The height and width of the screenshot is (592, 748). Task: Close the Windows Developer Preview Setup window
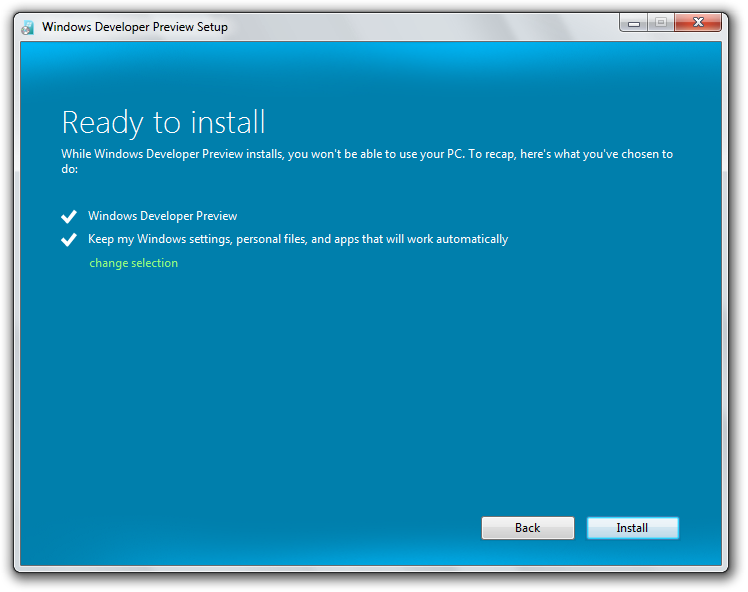point(698,22)
